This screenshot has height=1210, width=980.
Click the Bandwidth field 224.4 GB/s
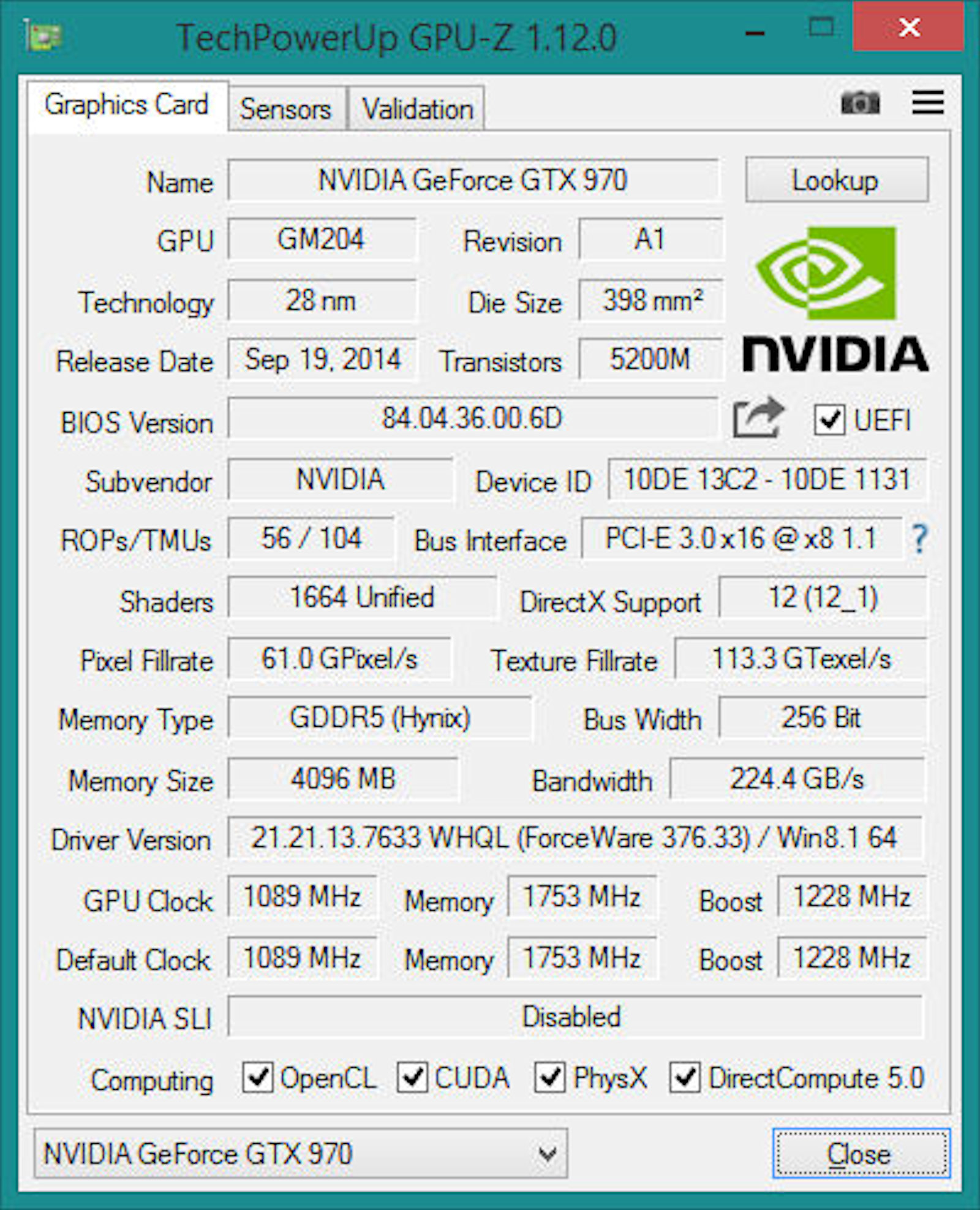tap(797, 779)
